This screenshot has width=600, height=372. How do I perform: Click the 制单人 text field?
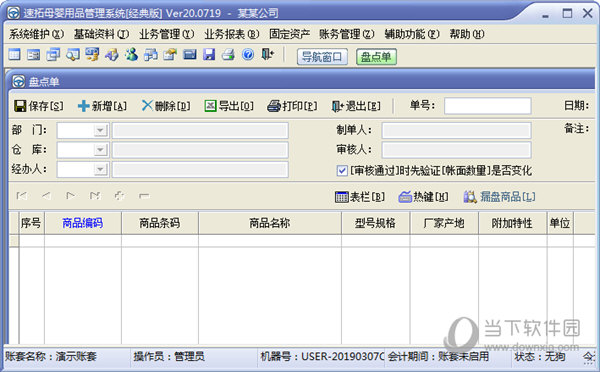[457, 131]
